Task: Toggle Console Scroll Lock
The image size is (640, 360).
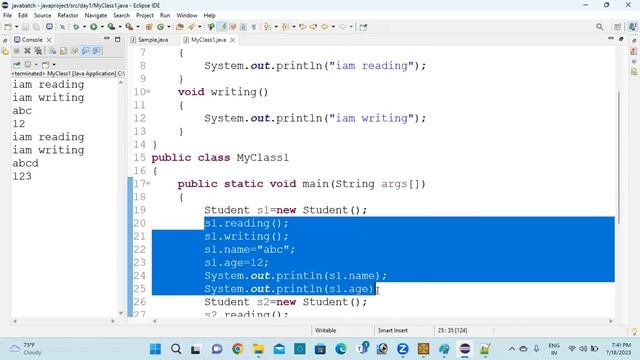Action: pyautogui.click(x=63, y=51)
